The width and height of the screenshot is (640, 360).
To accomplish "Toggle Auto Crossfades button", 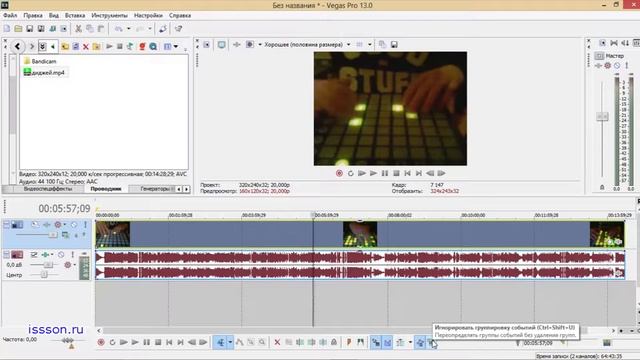I will click(x=387, y=342).
